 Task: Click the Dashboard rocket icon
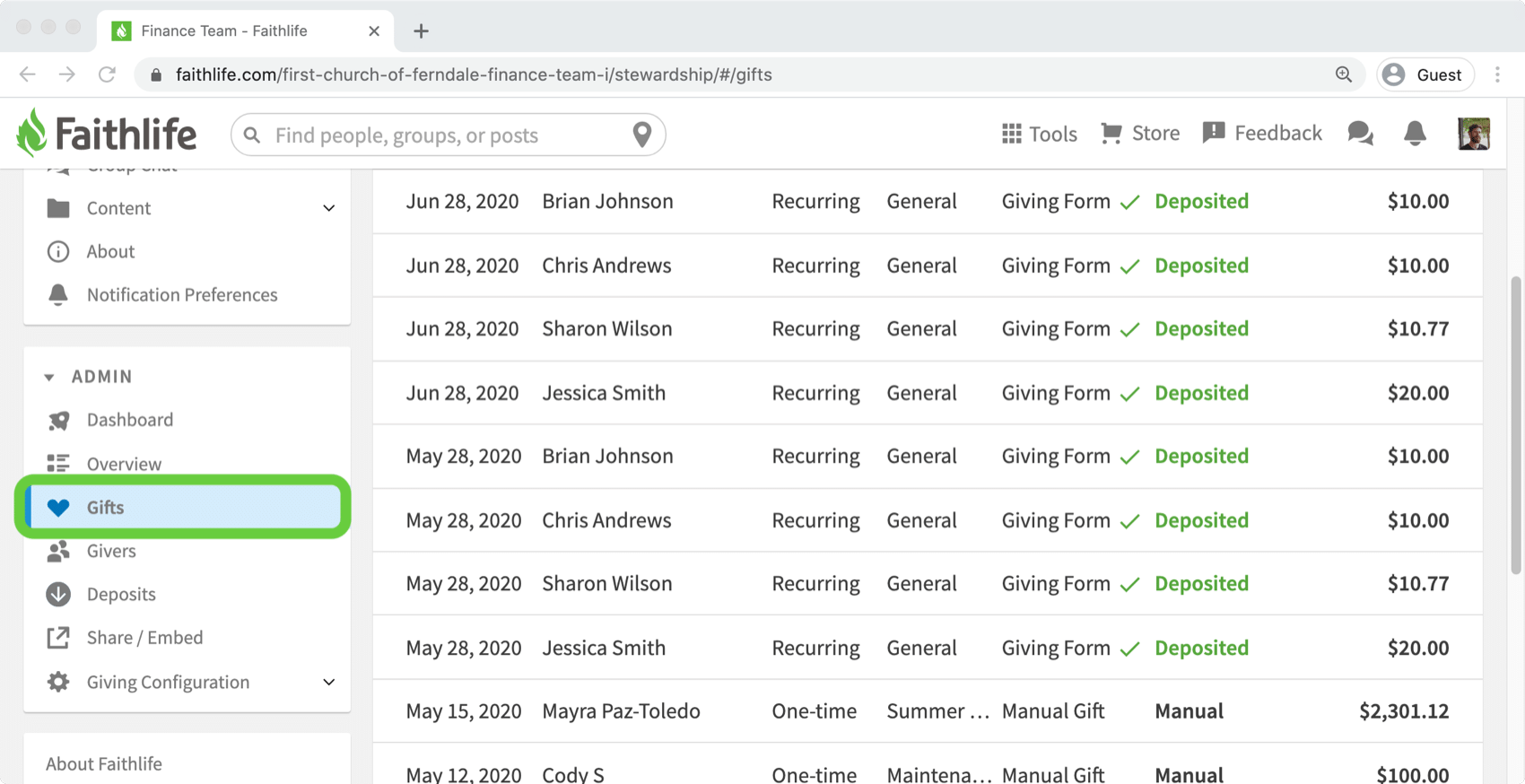58,420
